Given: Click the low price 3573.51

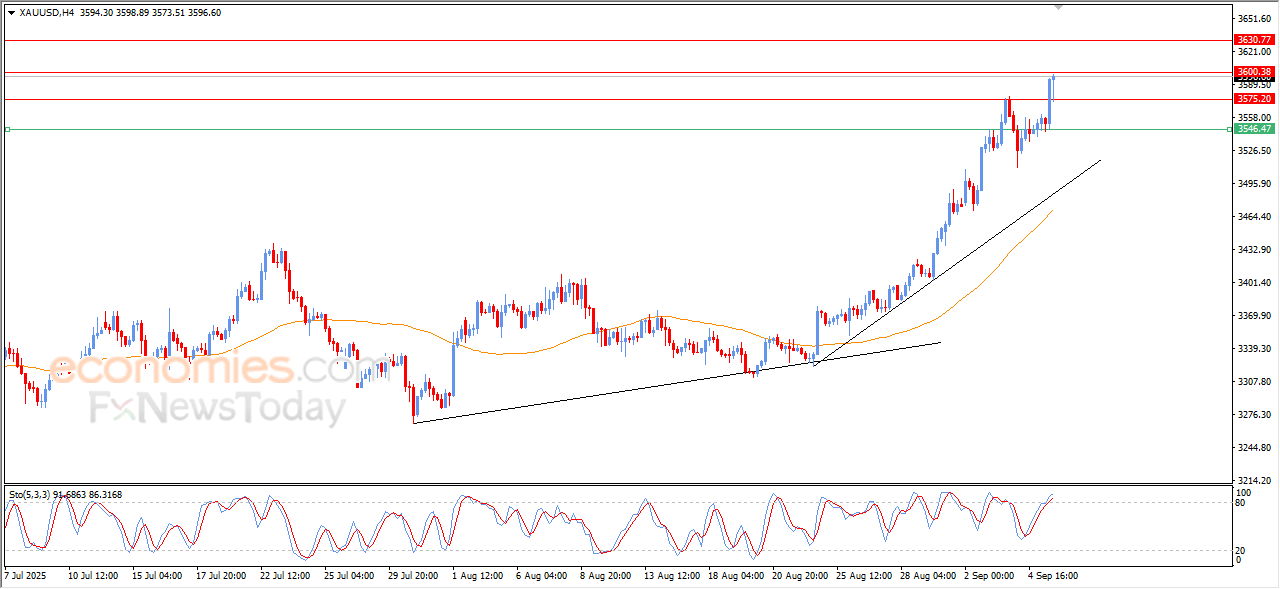Looking at the screenshot, I should 169,13.
